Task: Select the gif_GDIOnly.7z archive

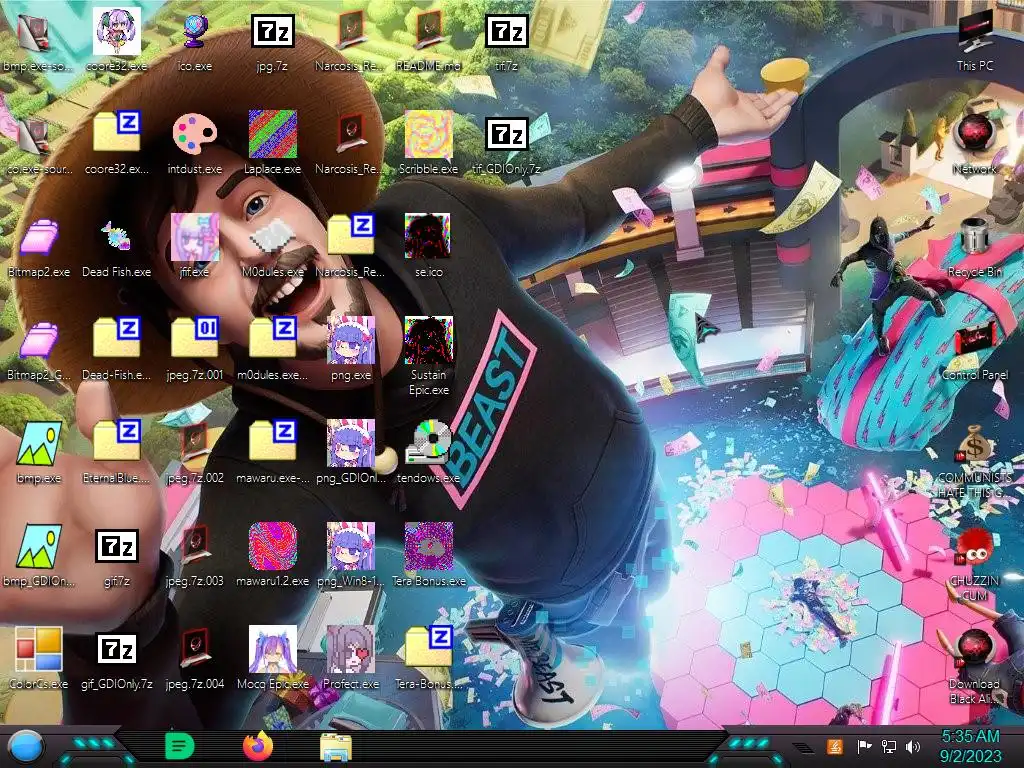Action: click(117, 649)
